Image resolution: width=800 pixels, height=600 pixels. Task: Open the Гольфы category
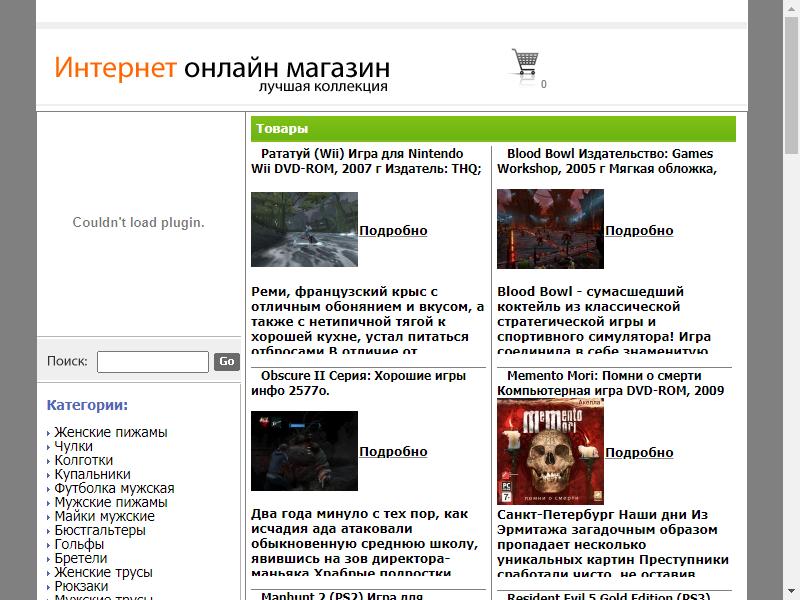(x=79, y=544)
